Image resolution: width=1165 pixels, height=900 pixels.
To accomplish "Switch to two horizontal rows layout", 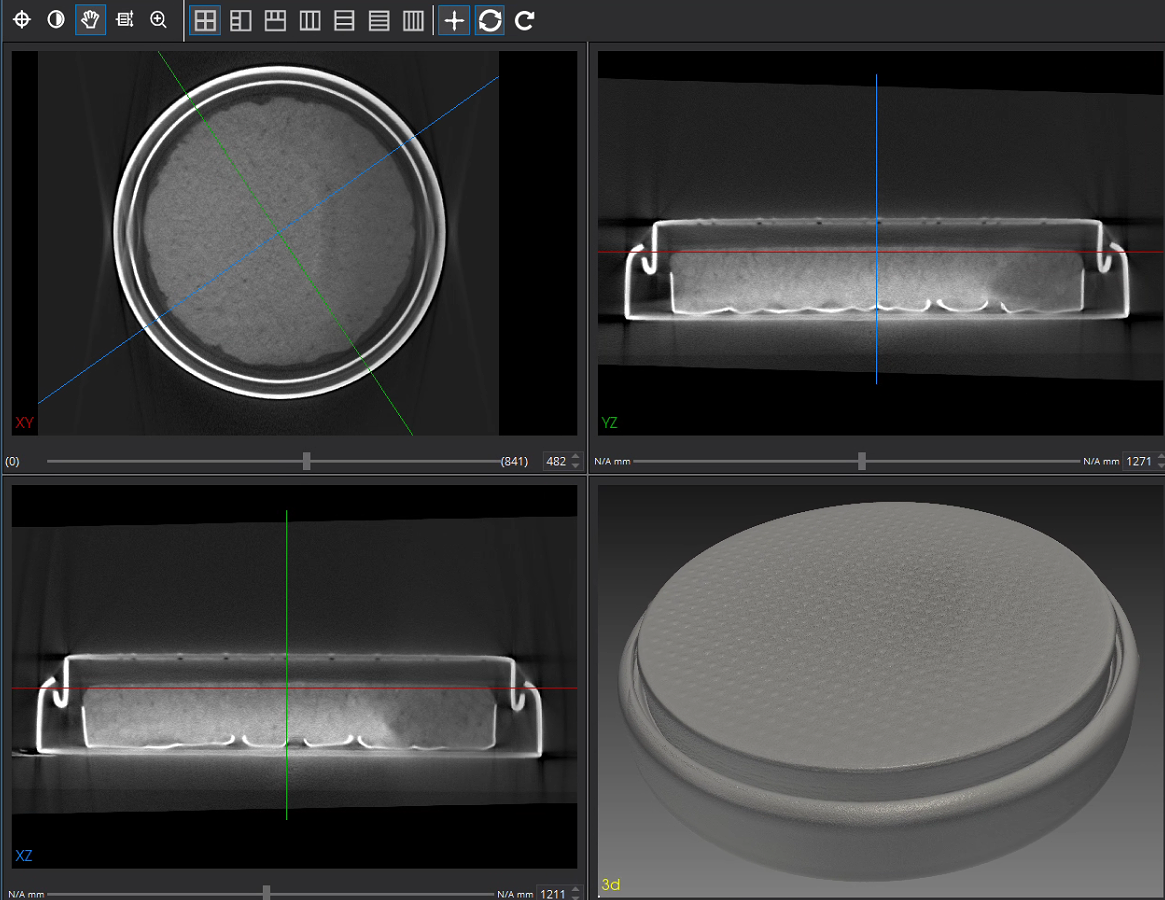I will pyautogui.click(x=345, y=21).
